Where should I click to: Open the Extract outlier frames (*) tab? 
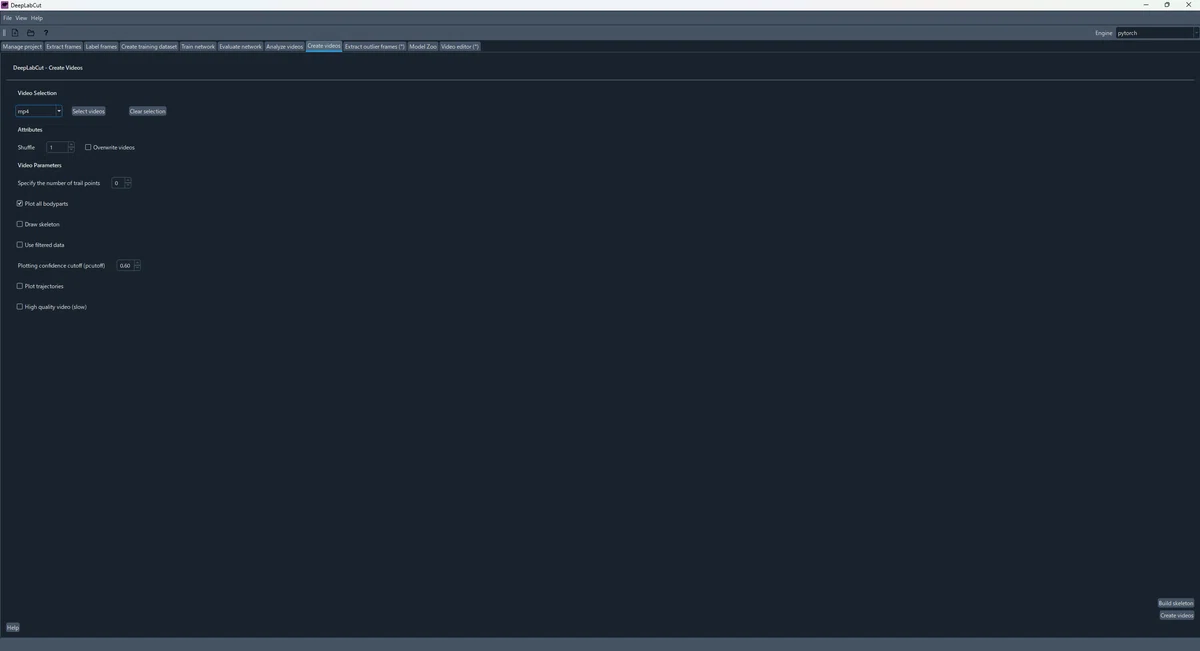coord(375,46)
